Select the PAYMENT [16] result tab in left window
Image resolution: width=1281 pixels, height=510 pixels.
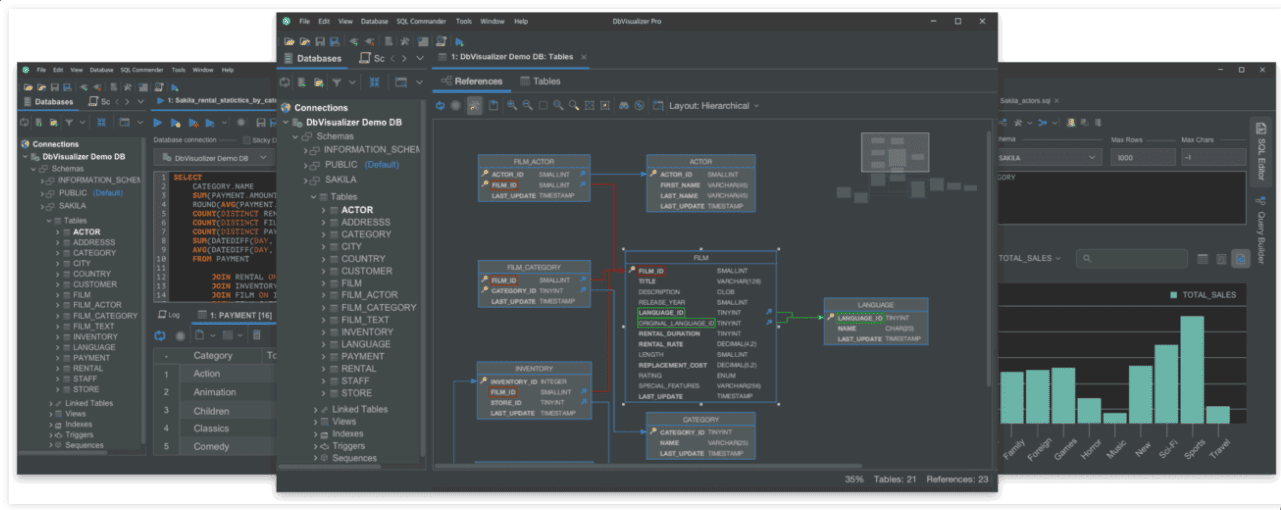point(233,315)
